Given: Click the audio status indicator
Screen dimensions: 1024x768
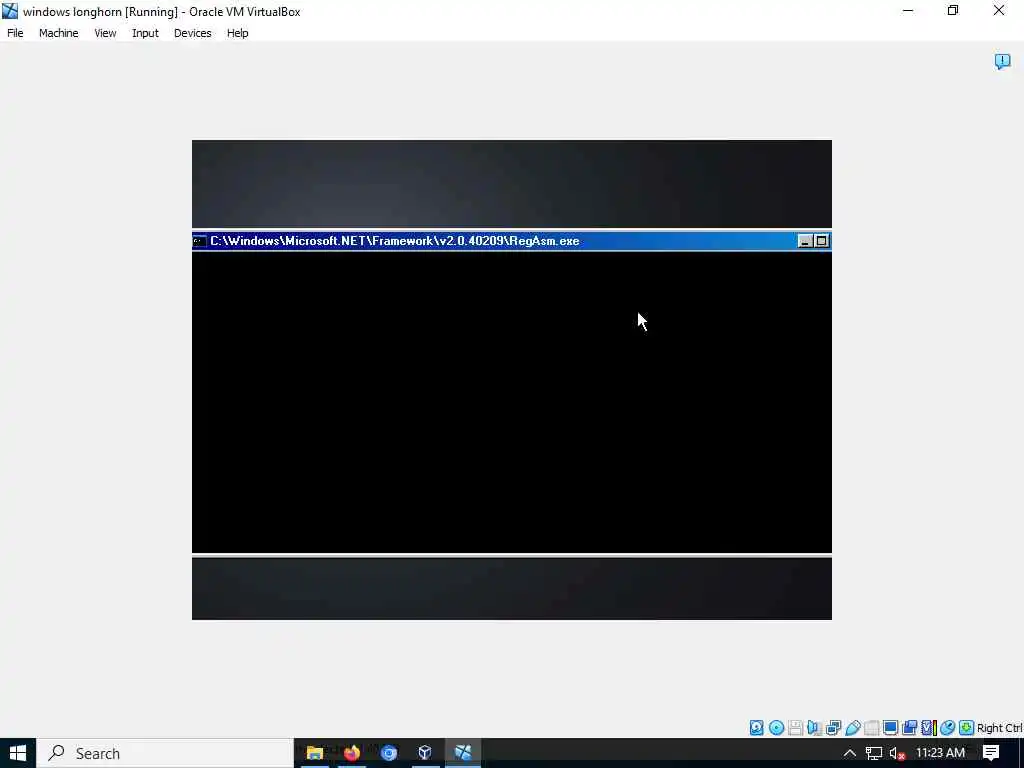Looking at the screenshot, I should pyautogui.click(x=814, y=728).
